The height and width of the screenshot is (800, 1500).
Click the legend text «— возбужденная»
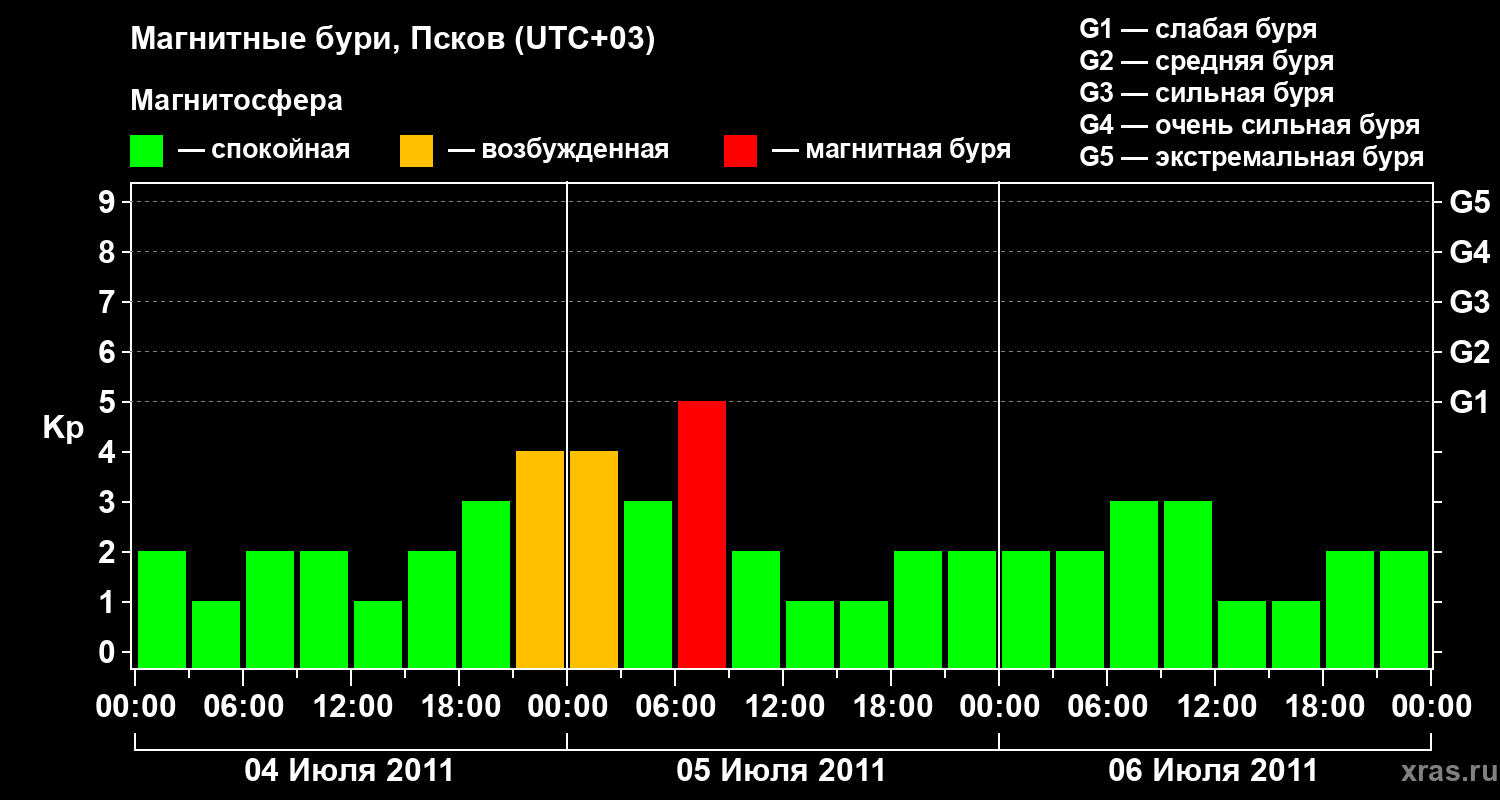tap(558, 150)
